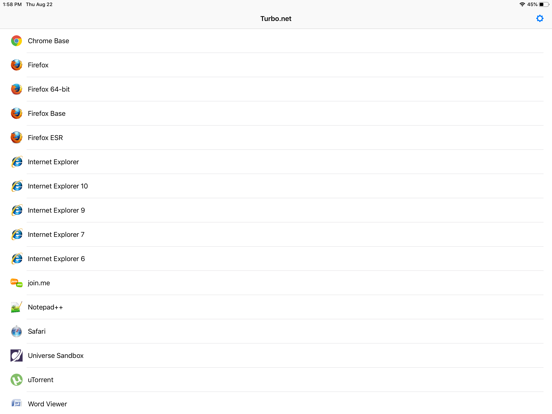Tap the Internet Explorer icon

click(x=17, y=162)
